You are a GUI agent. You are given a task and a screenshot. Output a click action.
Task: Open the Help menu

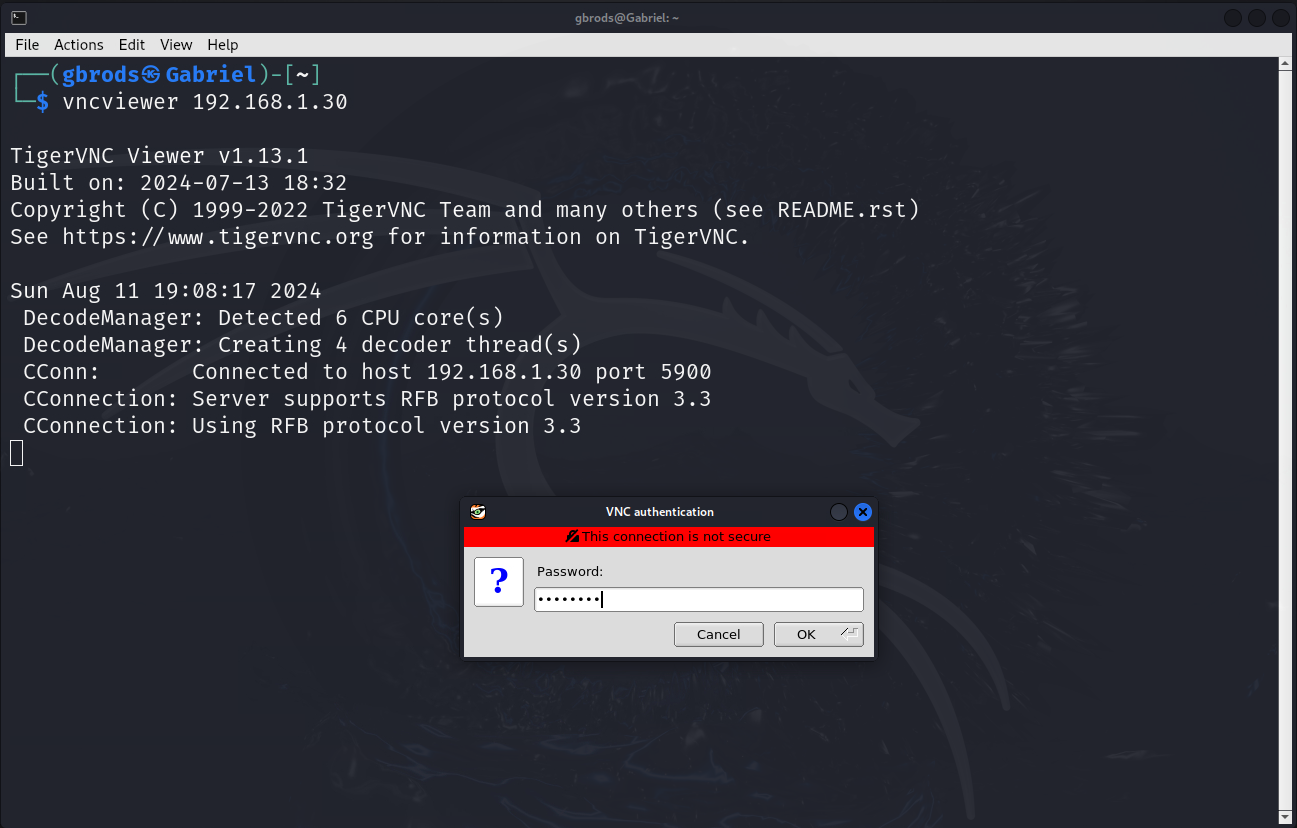[x=223, y=45]
